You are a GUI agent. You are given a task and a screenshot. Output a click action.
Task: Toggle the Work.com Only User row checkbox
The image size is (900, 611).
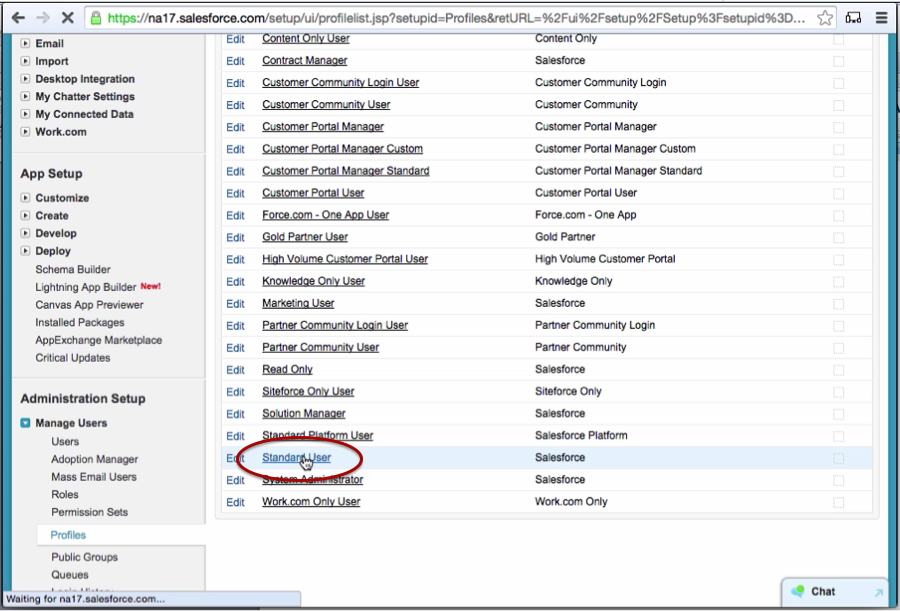coord(839,502)
